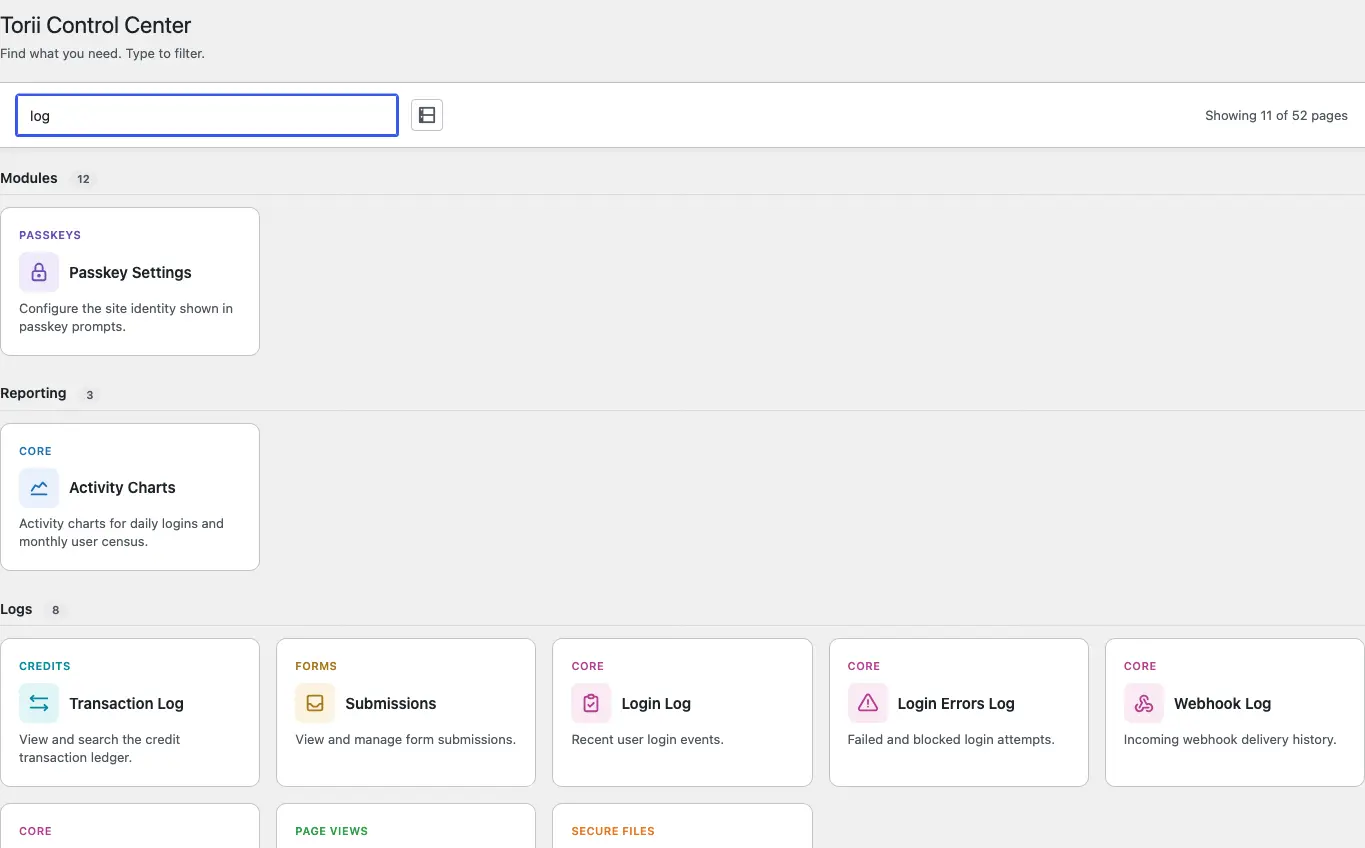Click the Logs section heading
This screenshot has width=1365, height=848.
pyautogui.click(x=16, y=609)
